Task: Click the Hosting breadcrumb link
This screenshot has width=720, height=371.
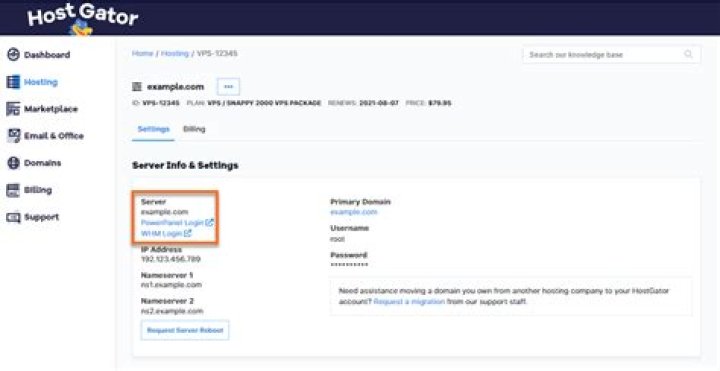Action: (x=175, y=53)
